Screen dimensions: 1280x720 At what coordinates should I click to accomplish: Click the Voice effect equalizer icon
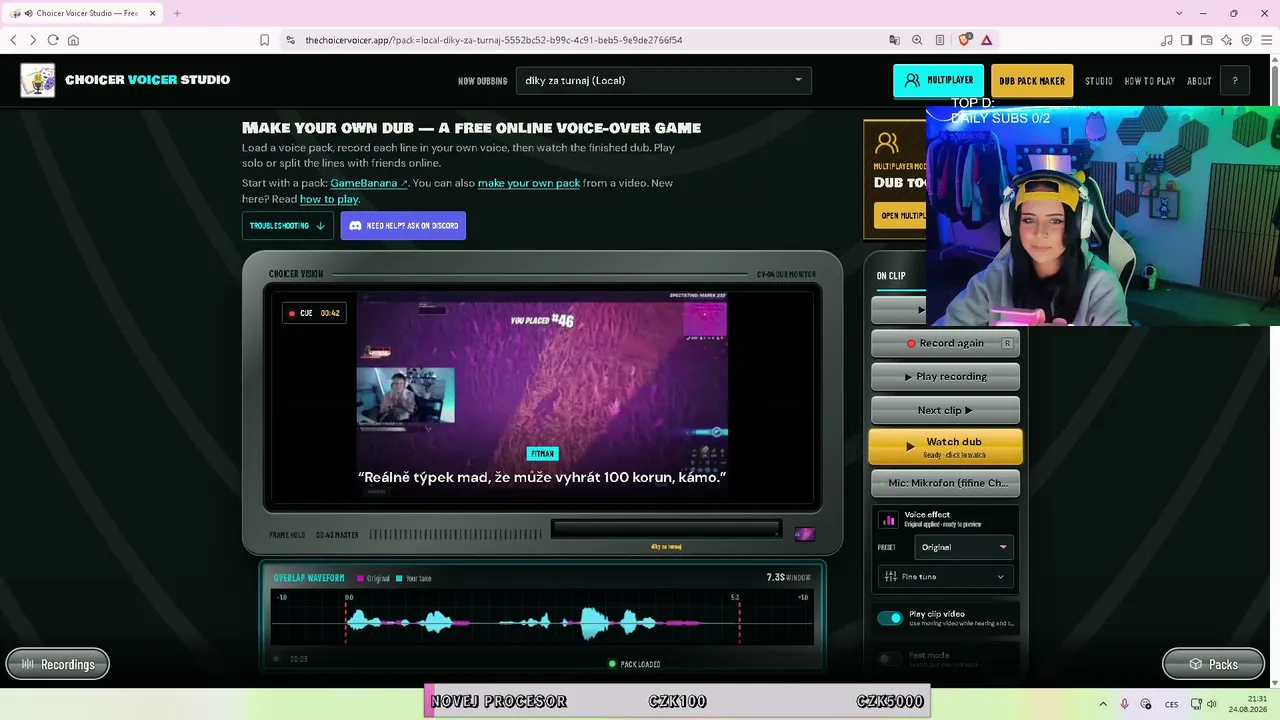click(888, 520)
